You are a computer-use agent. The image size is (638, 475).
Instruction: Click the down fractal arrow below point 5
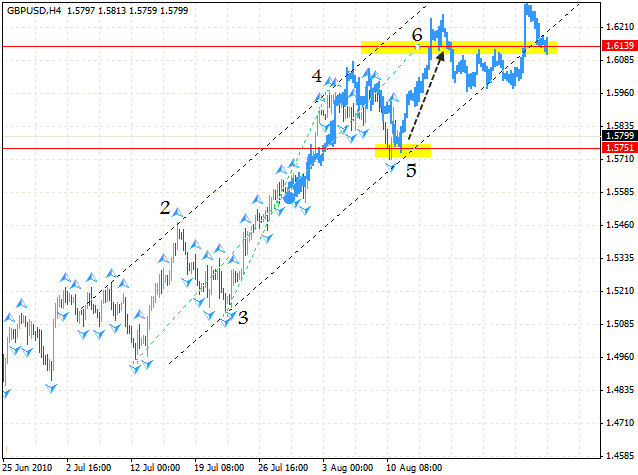[x=391, y=166]
